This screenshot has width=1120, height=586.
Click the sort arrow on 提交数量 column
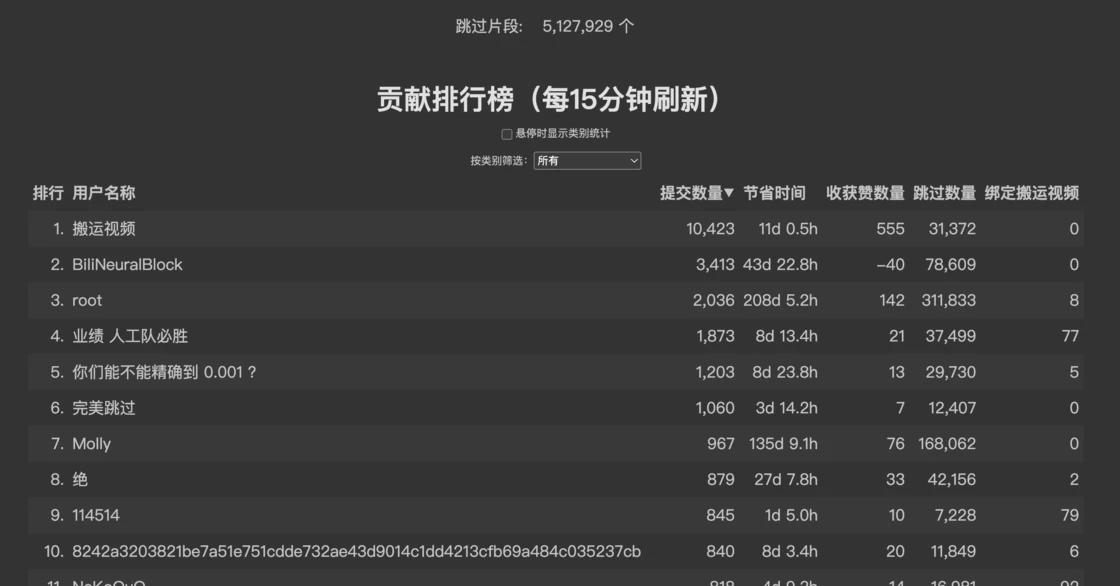[x=728, y=193]
